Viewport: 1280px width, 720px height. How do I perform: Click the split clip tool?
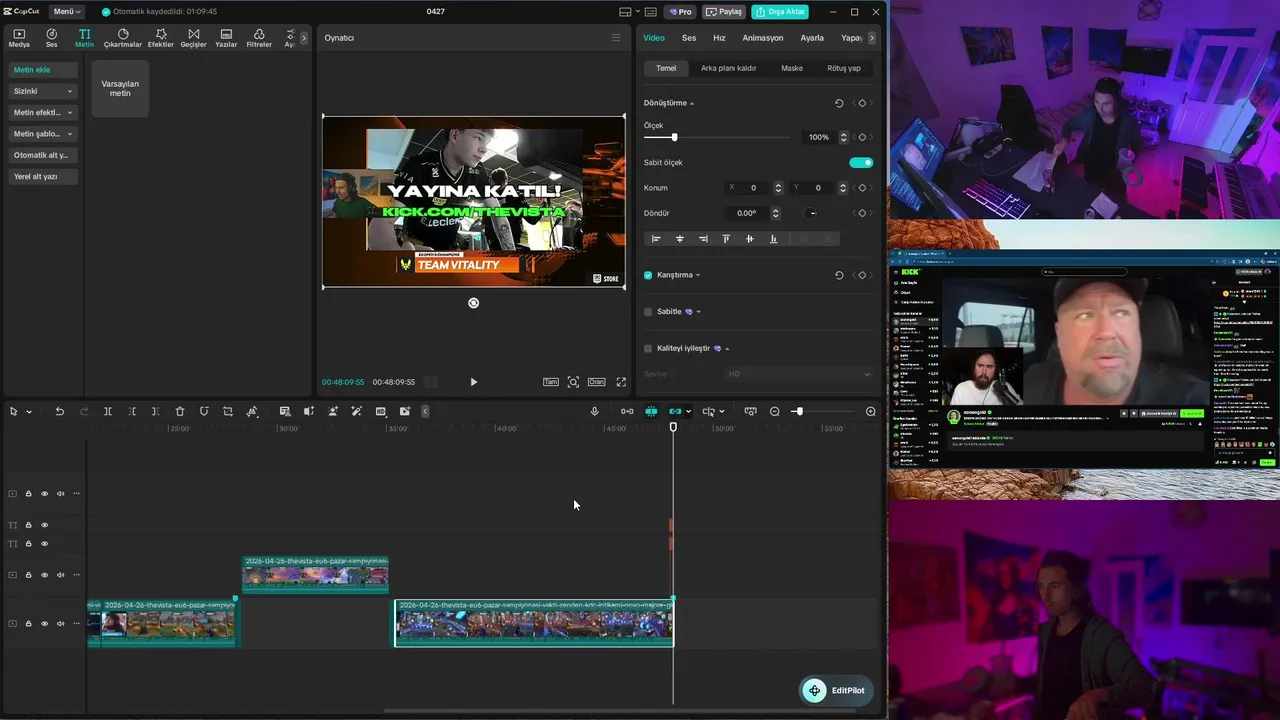click(108, 411)
